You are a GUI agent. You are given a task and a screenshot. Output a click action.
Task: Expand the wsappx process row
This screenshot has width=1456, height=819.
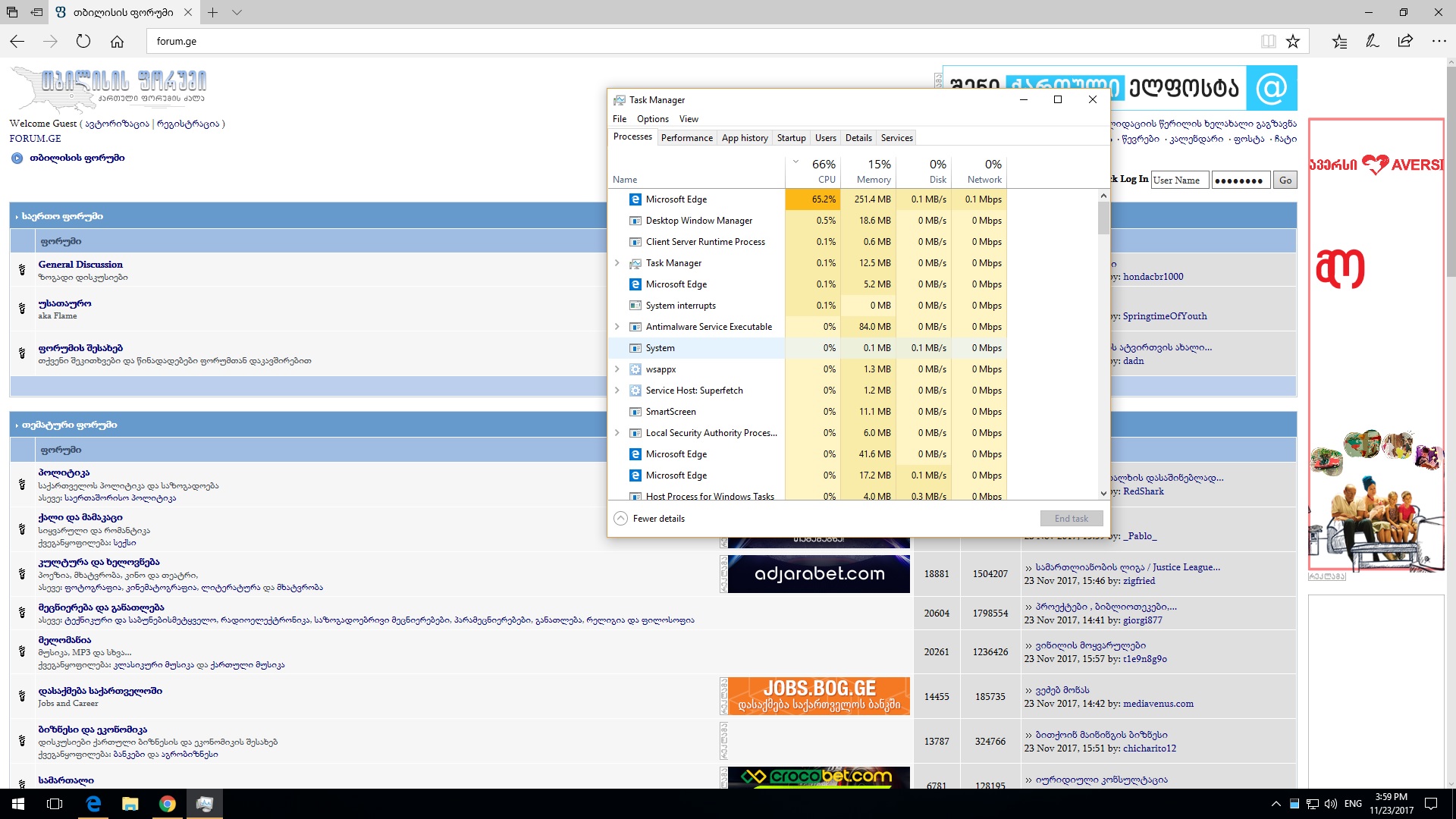point(617,369)
